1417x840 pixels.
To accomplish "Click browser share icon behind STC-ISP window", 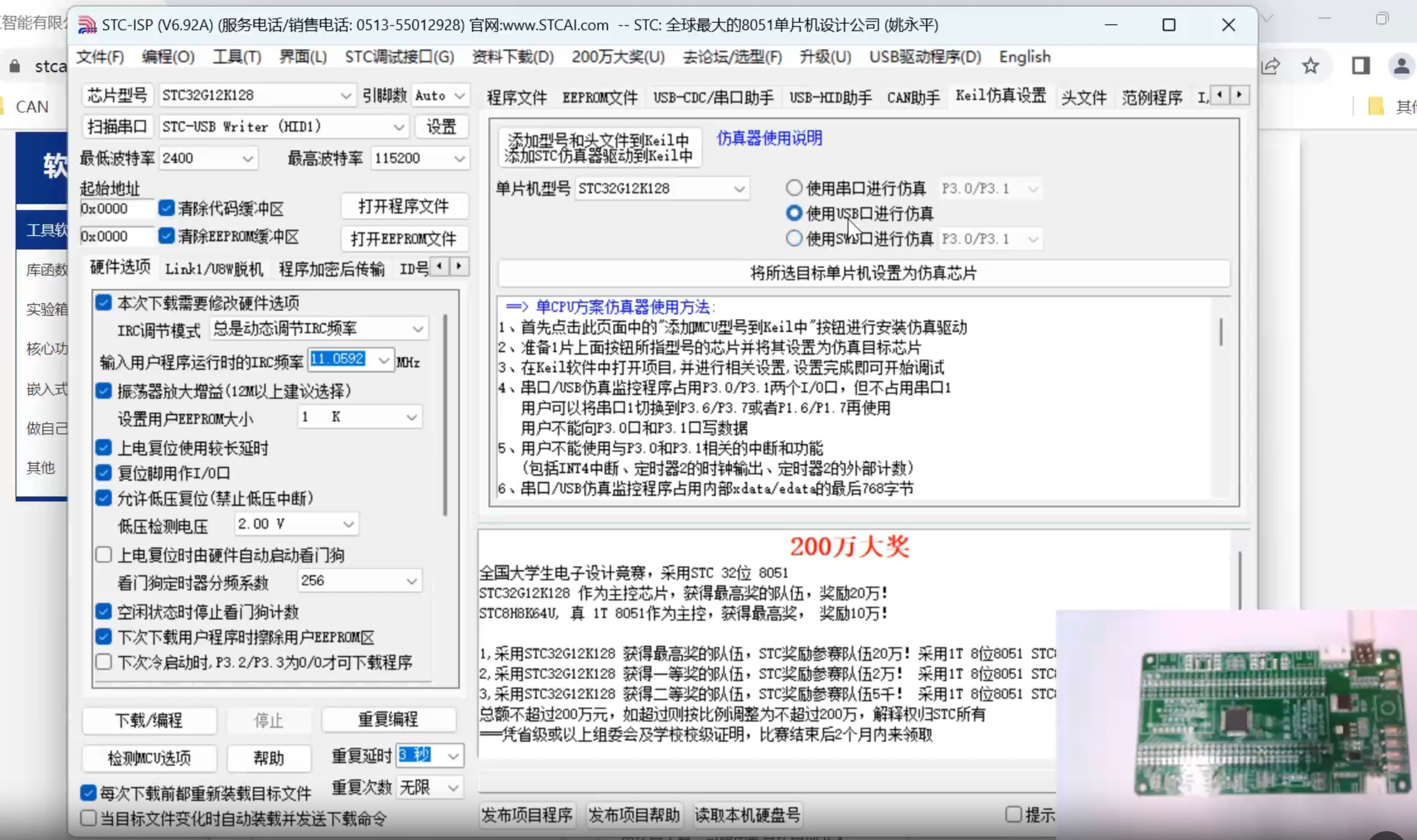I will click(1271, 66).
